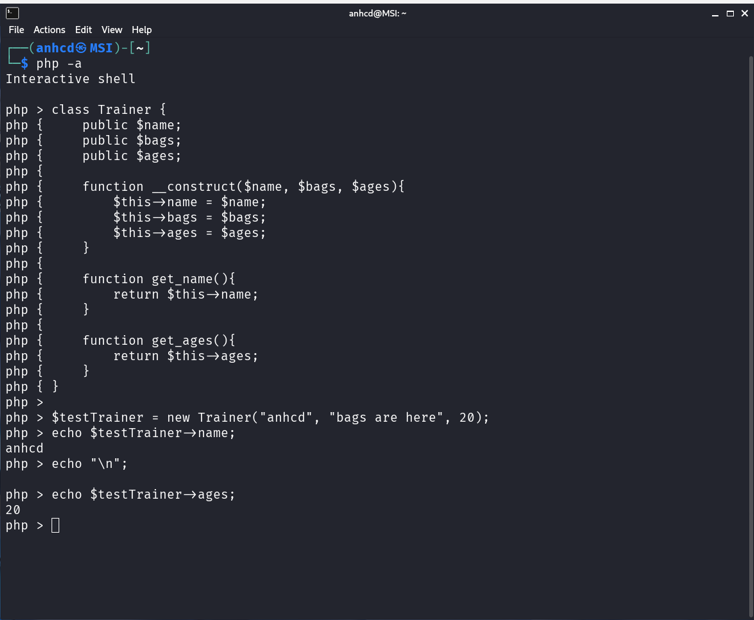Screen dimensions: 754x620
Task: Minimize the terminal window
Action: point(716,14)
